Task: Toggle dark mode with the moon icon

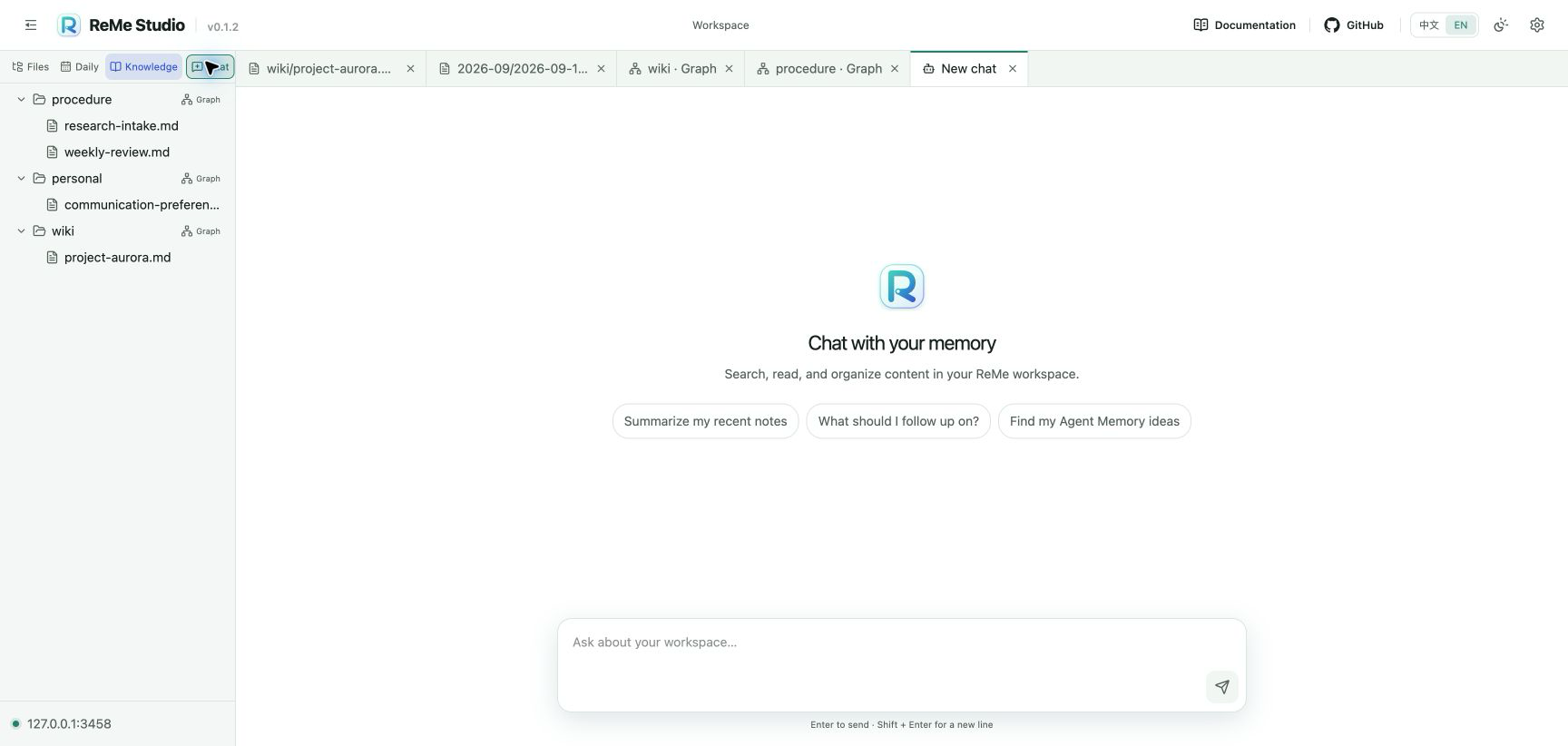Action: tap(1501, 25)
